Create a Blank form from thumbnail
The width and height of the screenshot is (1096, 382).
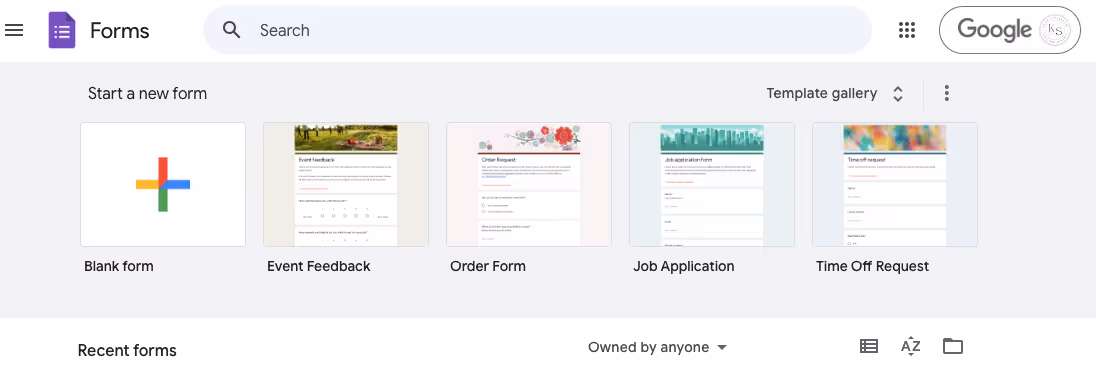click(163, 184)
